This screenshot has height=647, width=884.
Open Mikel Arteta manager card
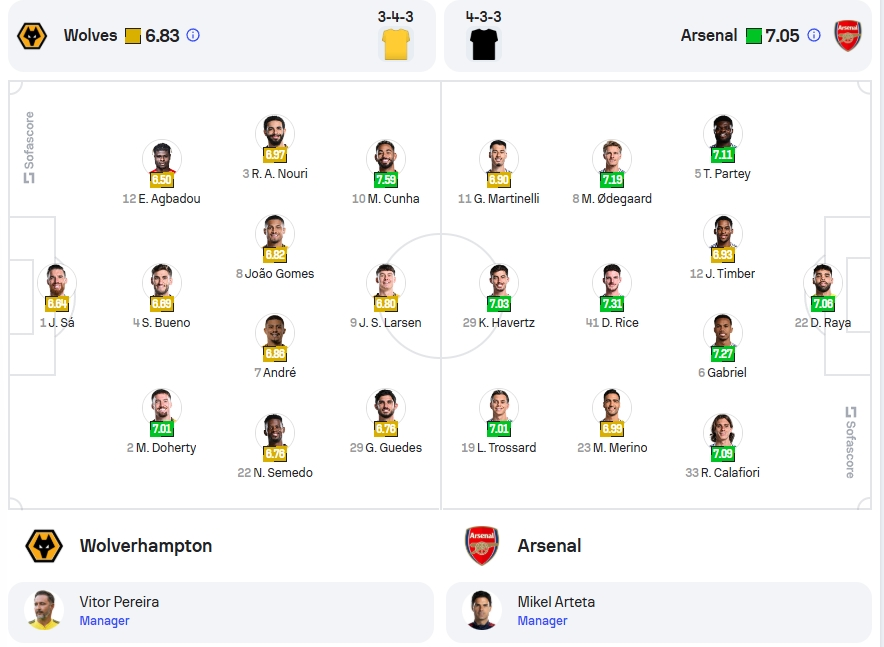coord(658,611)
